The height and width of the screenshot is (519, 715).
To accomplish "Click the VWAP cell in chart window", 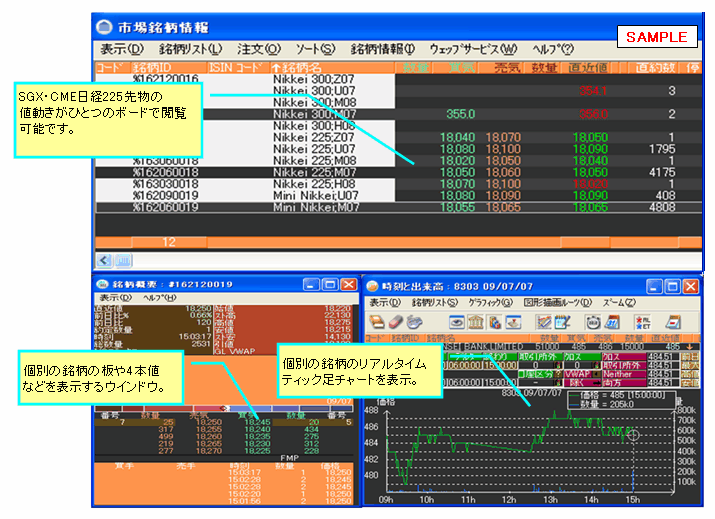I will 577,374.
